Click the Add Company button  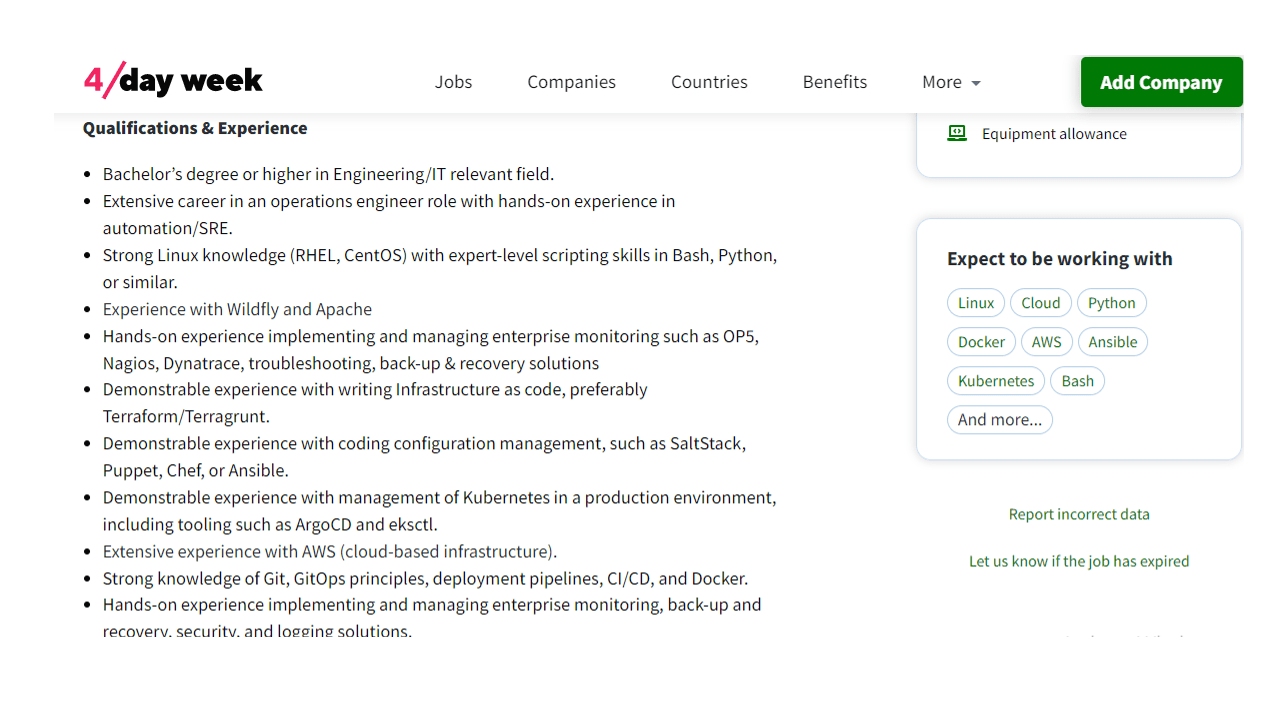pyautogui.click(x=1161, y=82)
